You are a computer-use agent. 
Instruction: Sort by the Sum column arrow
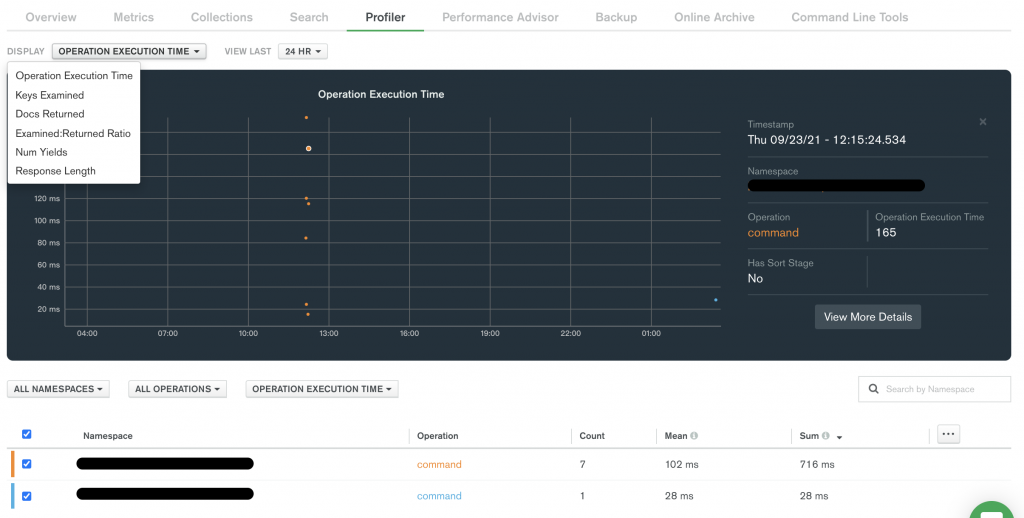839,437
